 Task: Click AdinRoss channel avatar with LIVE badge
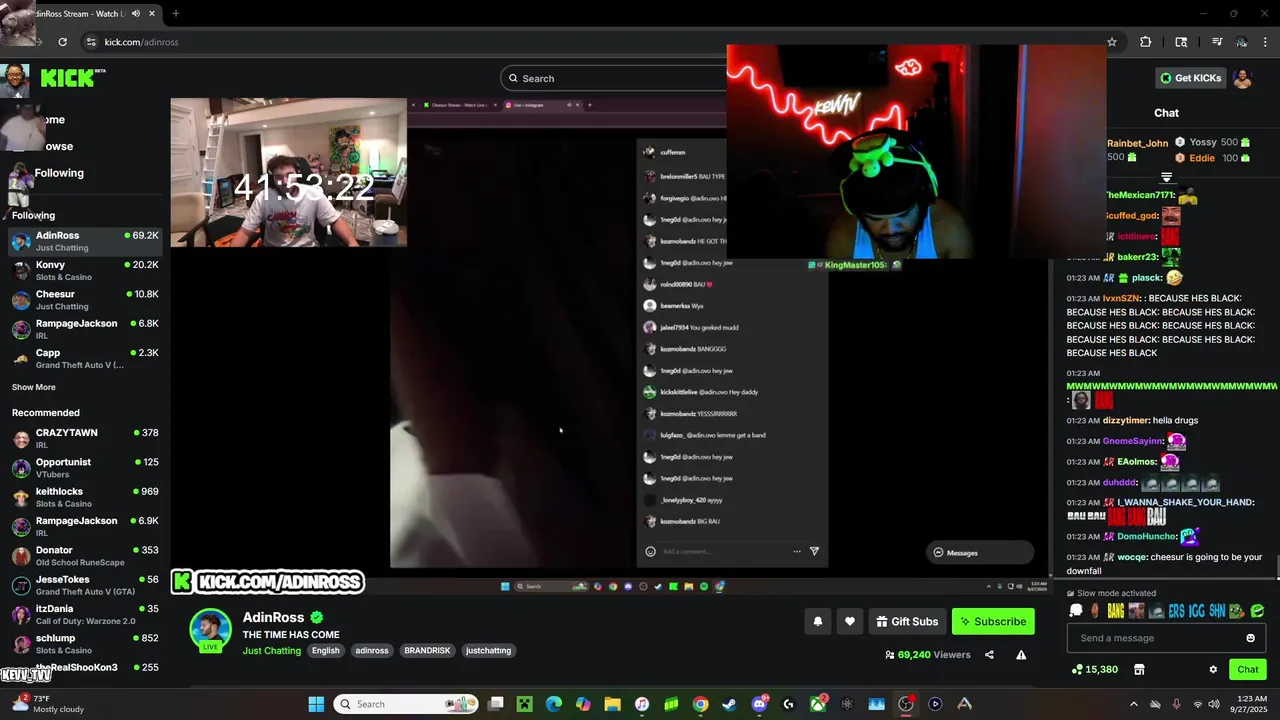211,630
